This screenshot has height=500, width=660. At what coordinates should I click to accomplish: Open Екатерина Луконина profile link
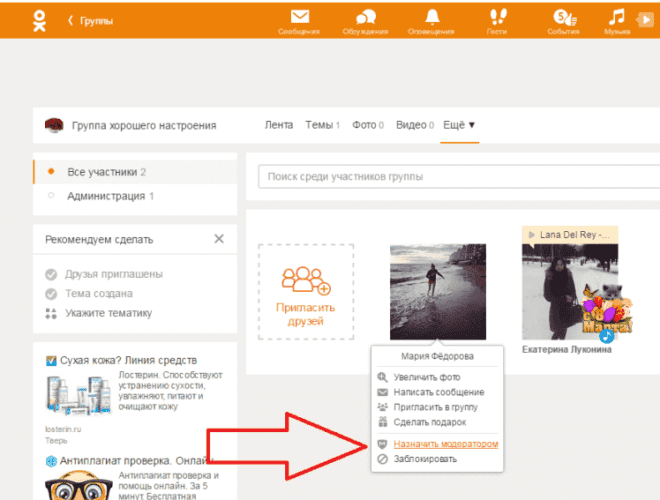[568, 351]
